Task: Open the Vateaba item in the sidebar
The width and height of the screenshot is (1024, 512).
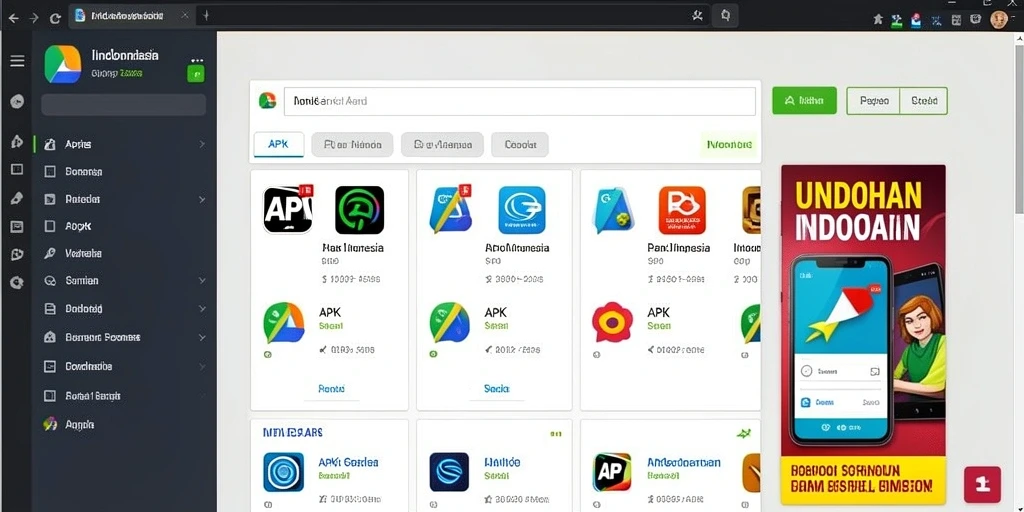Action: click(84, 253)
